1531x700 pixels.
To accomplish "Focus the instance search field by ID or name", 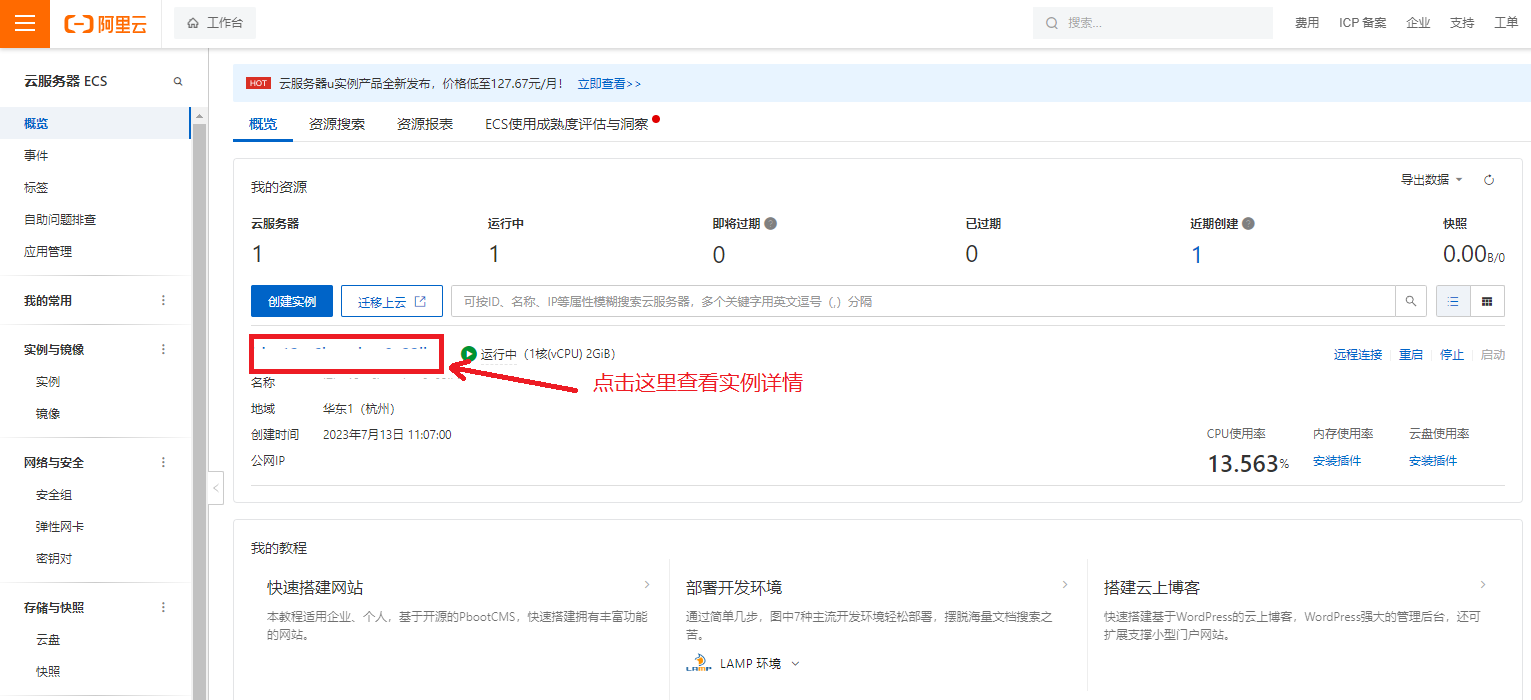I will point(923,301).
